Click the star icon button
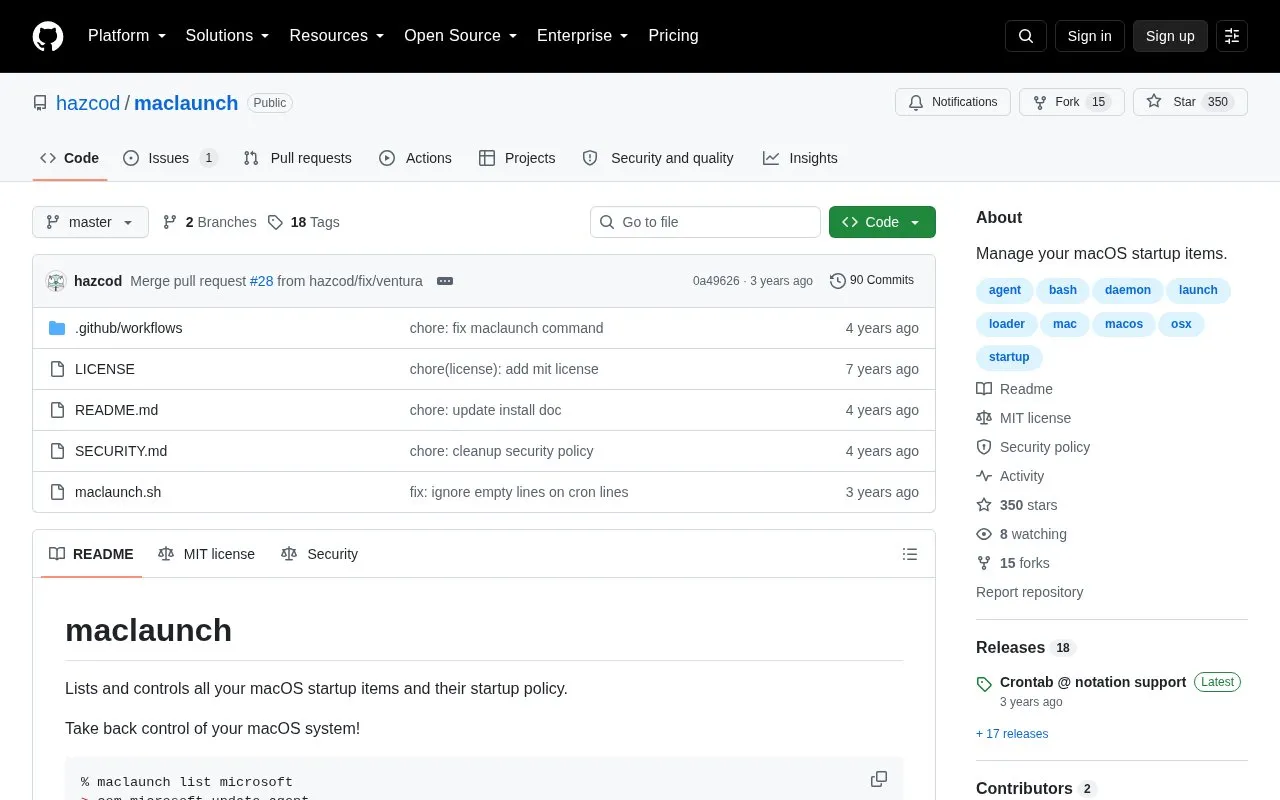 pyautogui.click(x=1154, y=102)
